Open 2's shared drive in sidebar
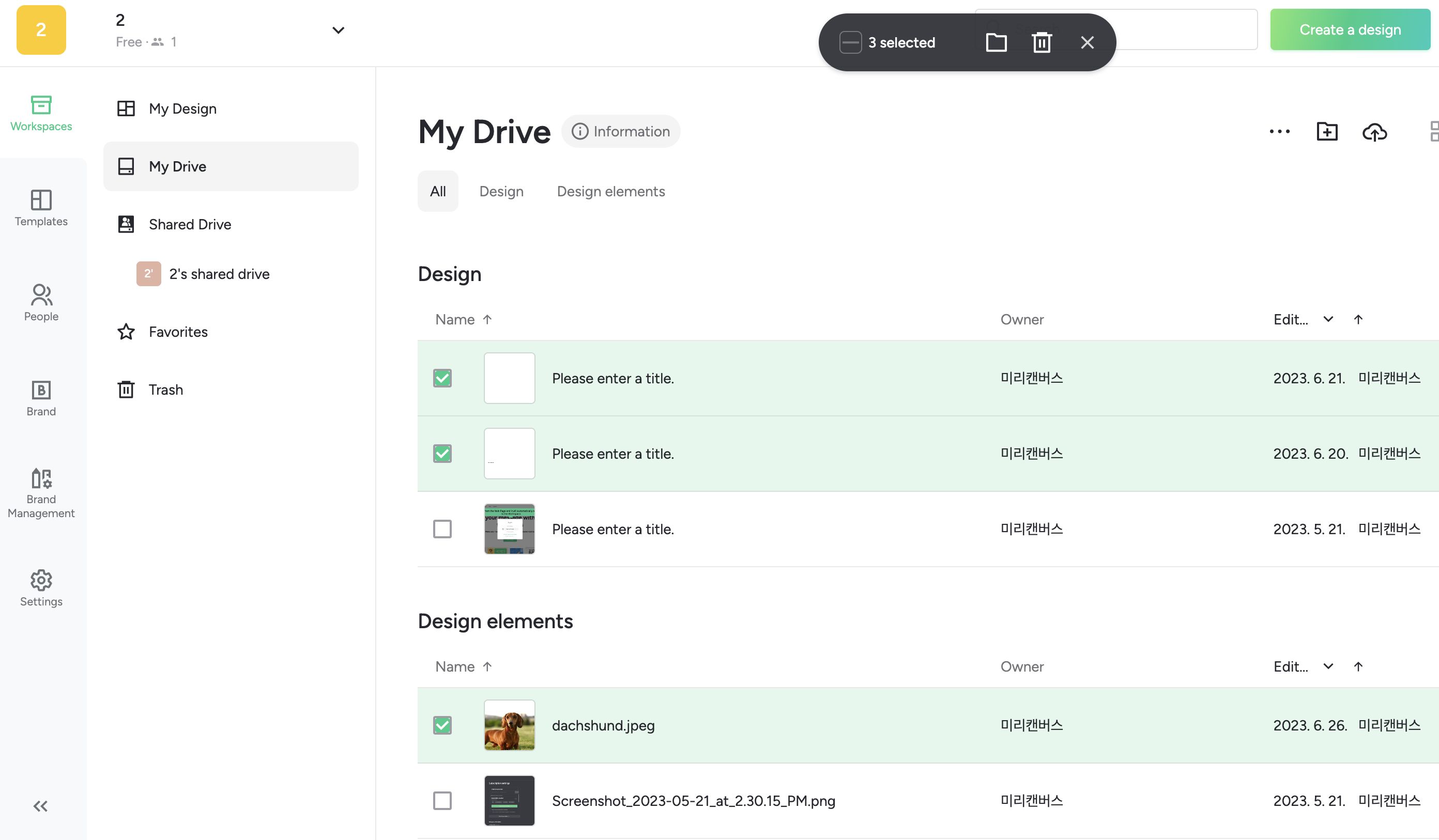This screenshot has width=1439, height=840. click(219, 274)
